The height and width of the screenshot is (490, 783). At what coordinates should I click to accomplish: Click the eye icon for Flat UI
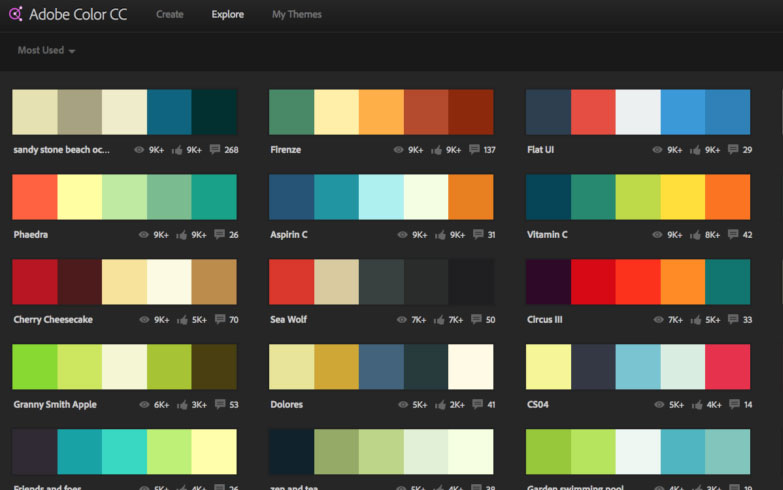point(657,149)
